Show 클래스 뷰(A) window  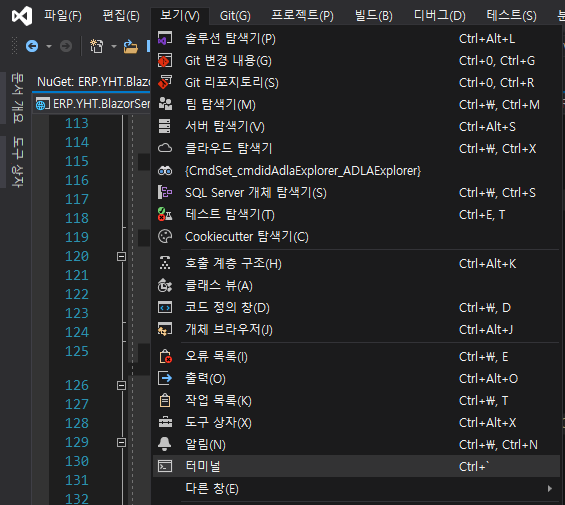coord(357,285)
